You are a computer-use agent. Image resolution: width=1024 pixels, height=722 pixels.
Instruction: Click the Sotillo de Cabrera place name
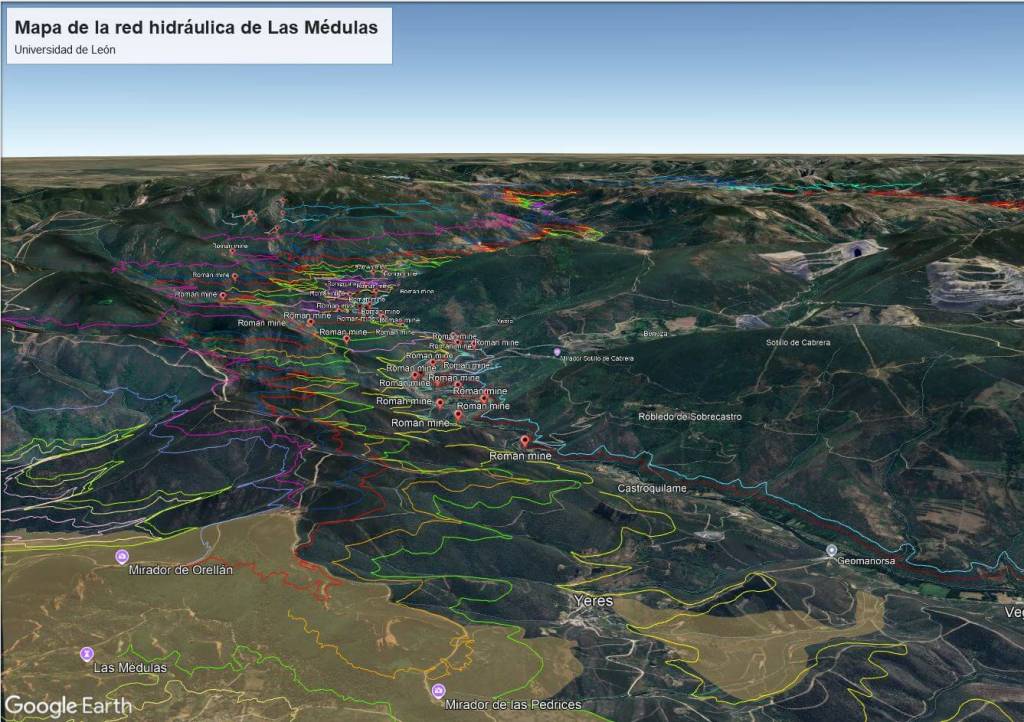point(798,342)
